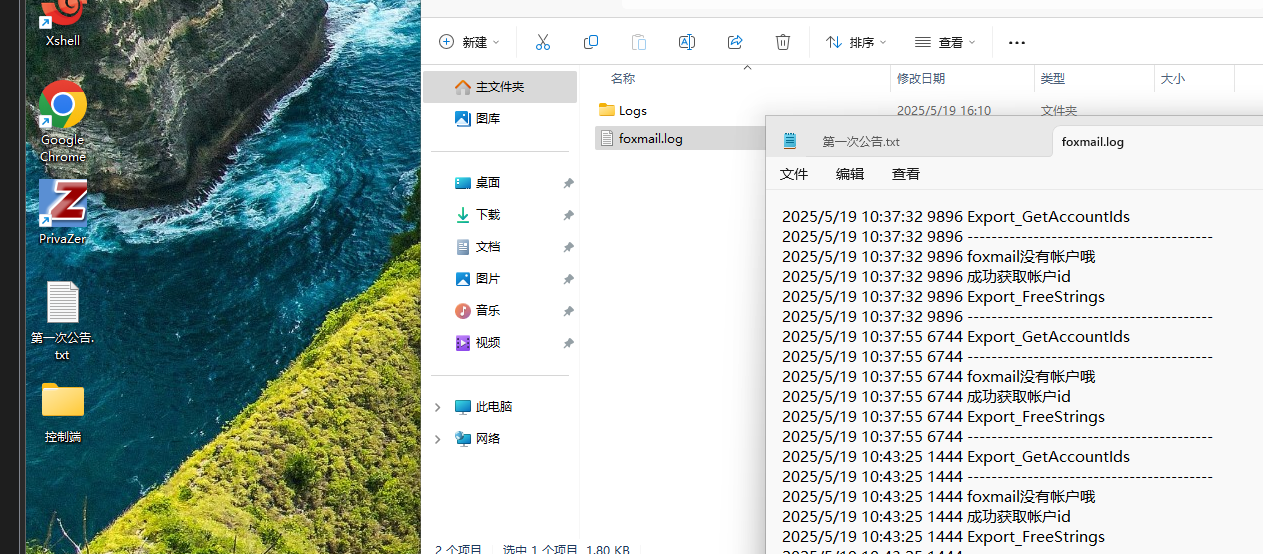
Task: Open the Notepad 查看 menu
Action: click(906, 174)
